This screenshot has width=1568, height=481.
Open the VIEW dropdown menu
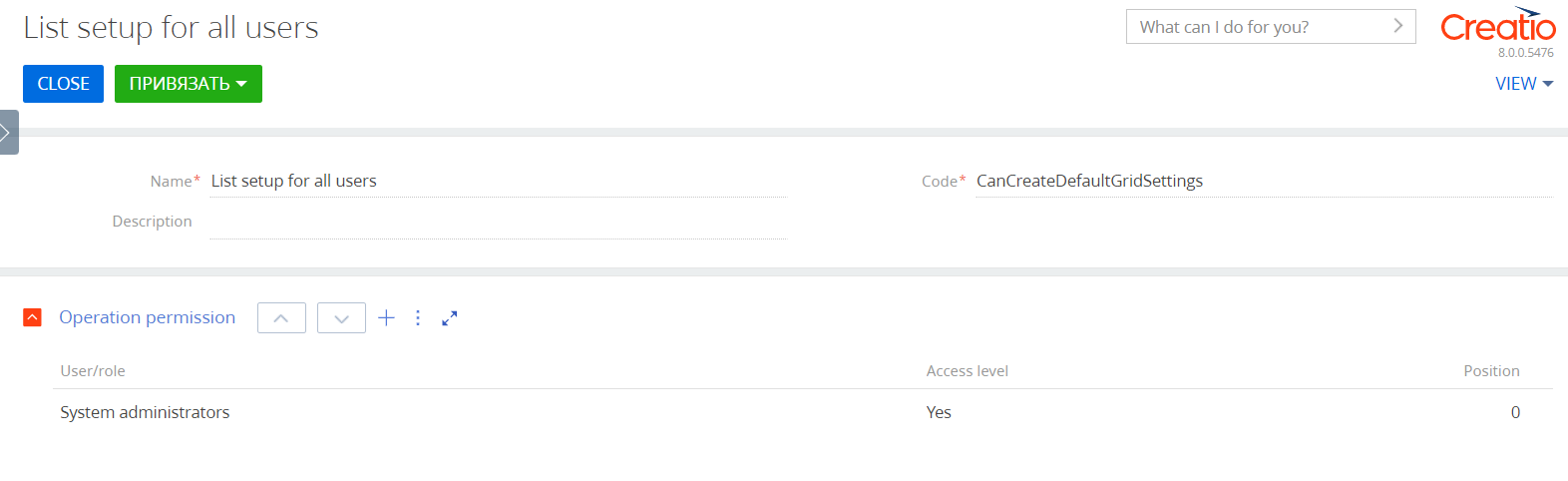click(x=1524, y=84)
